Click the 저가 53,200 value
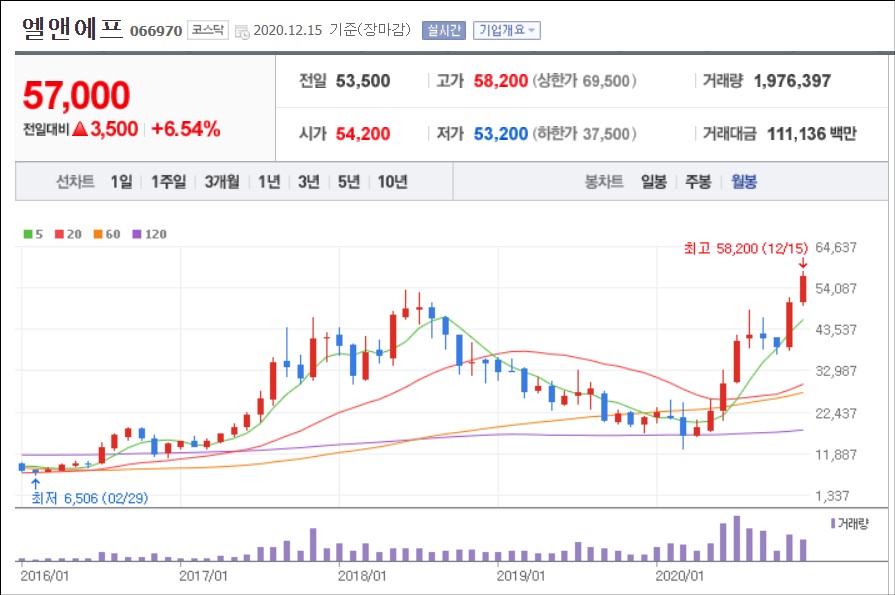895x595 pixels. click(x=501, y=134)
